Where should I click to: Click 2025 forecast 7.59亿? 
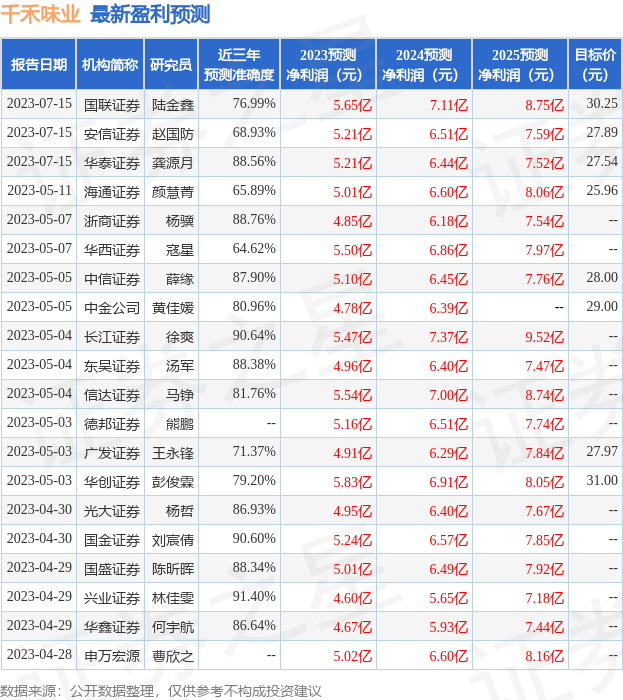click(x=544, y=134)
